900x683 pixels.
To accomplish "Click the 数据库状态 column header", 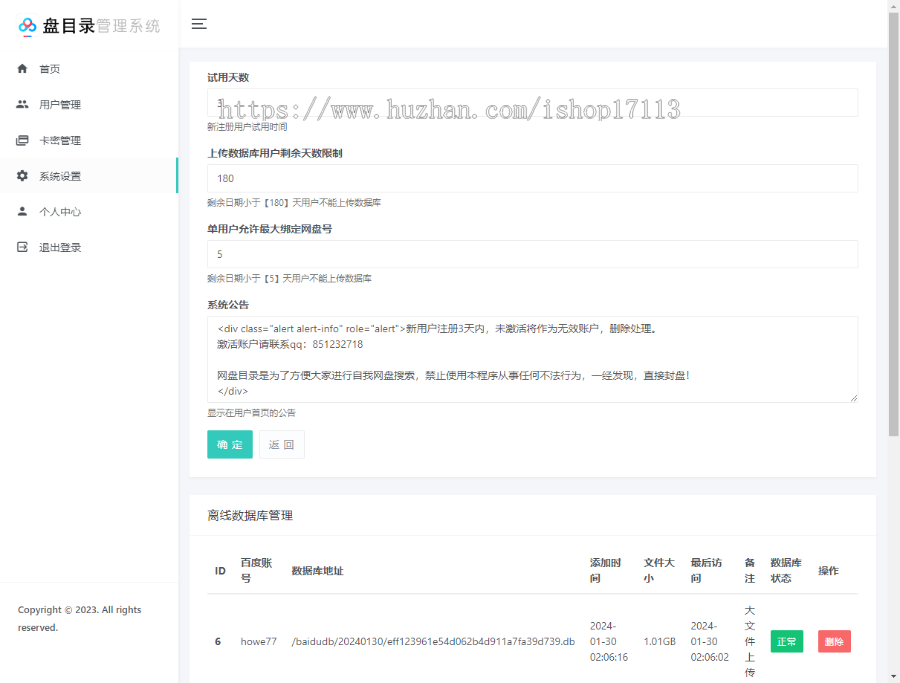I will click(786, 571).
